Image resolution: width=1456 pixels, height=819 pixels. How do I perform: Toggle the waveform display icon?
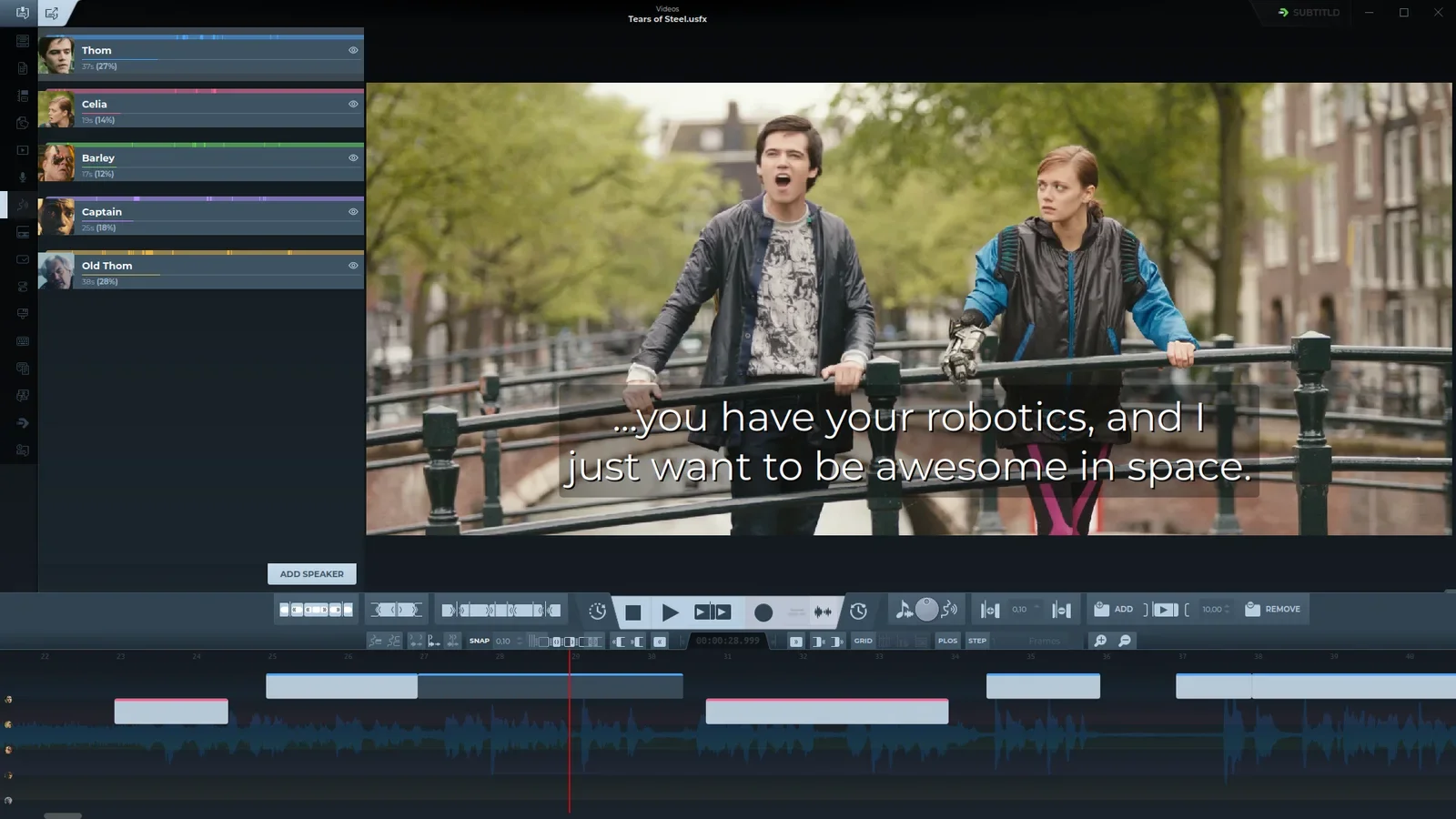tap(823, 612)
